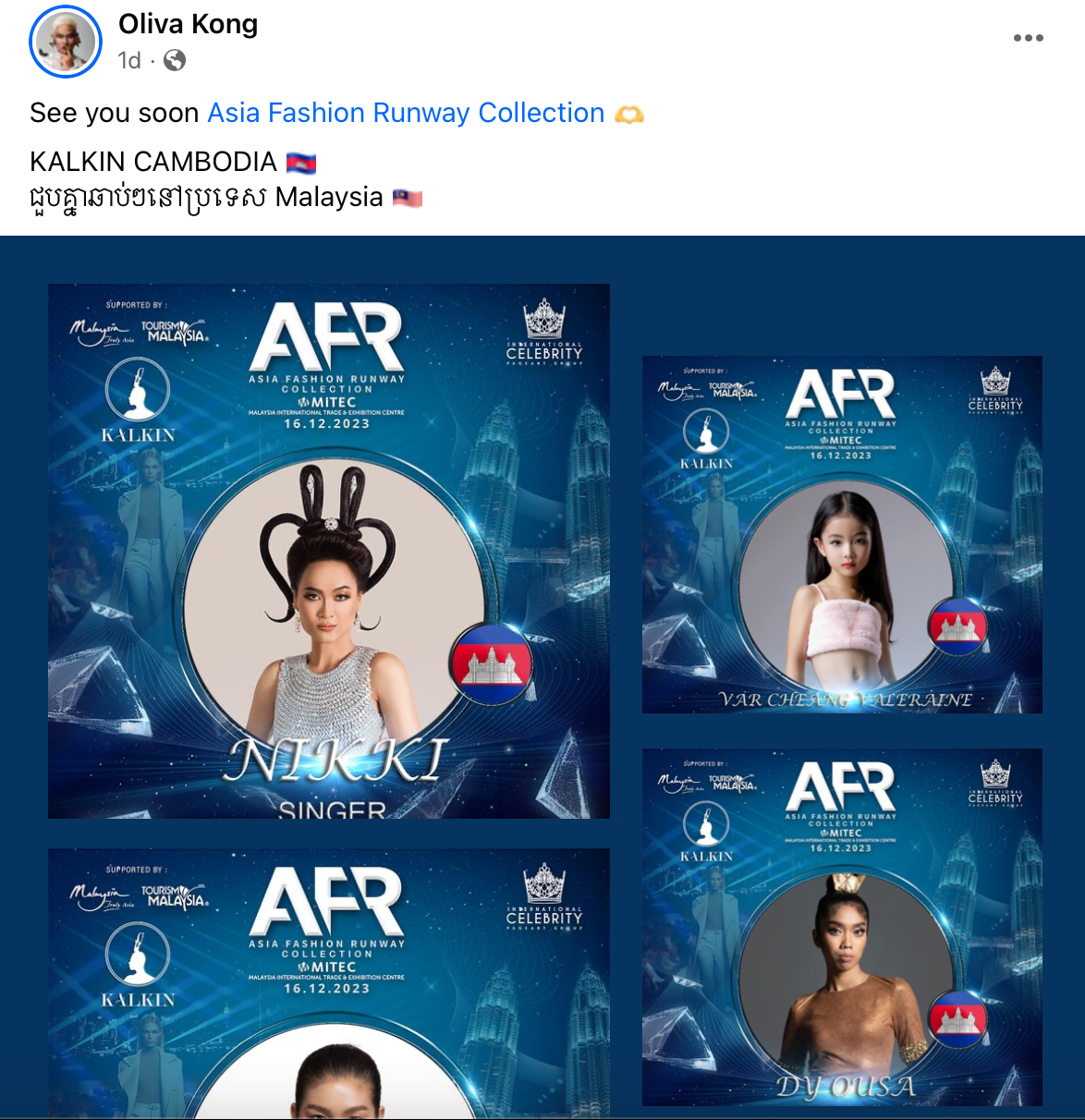The height and width of the screenshot is (1120, 1085).
Task: Click the globe public audience icon
Action: (x=175, y=60)
